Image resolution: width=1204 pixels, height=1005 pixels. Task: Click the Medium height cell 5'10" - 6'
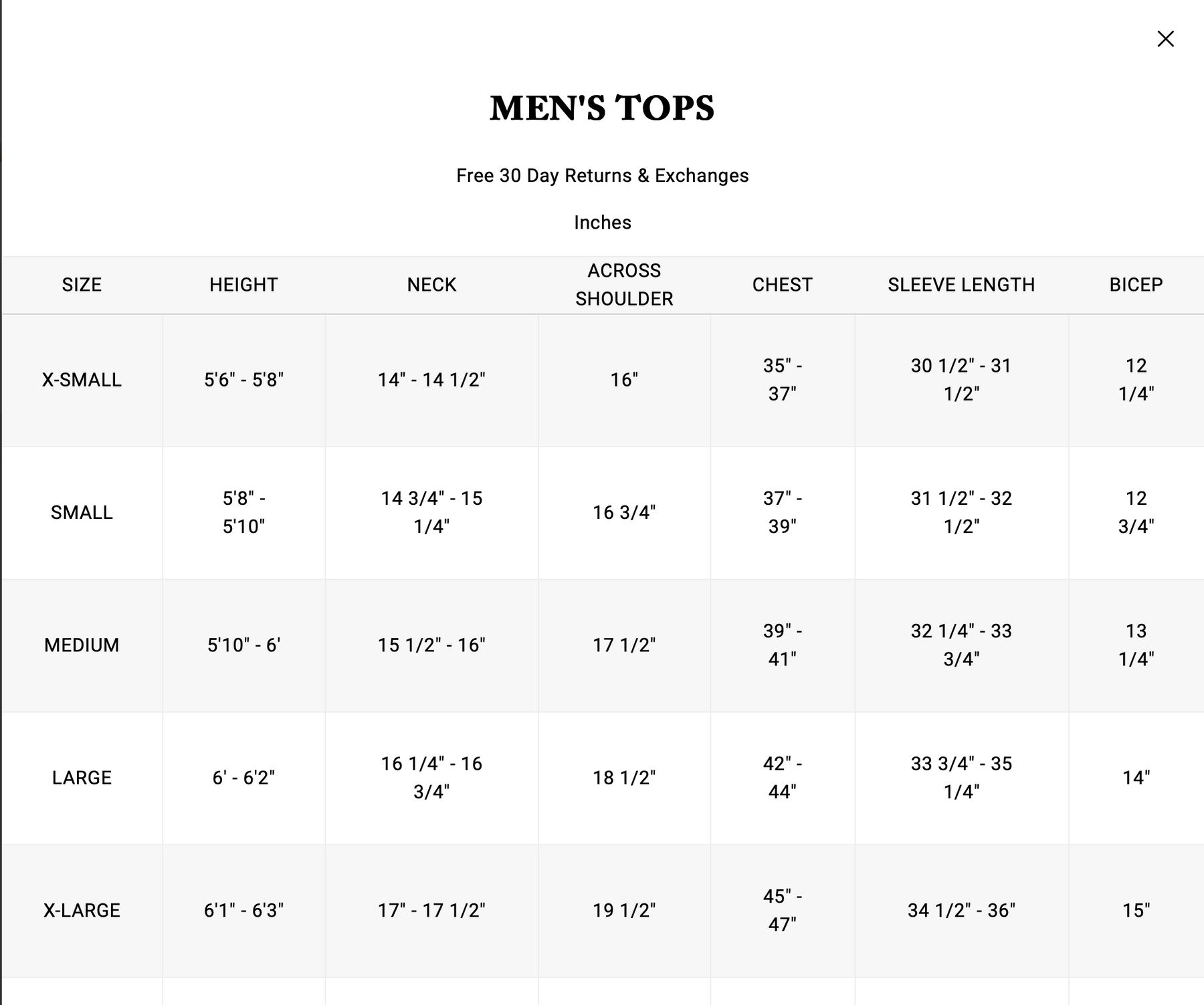pos(243,645)
